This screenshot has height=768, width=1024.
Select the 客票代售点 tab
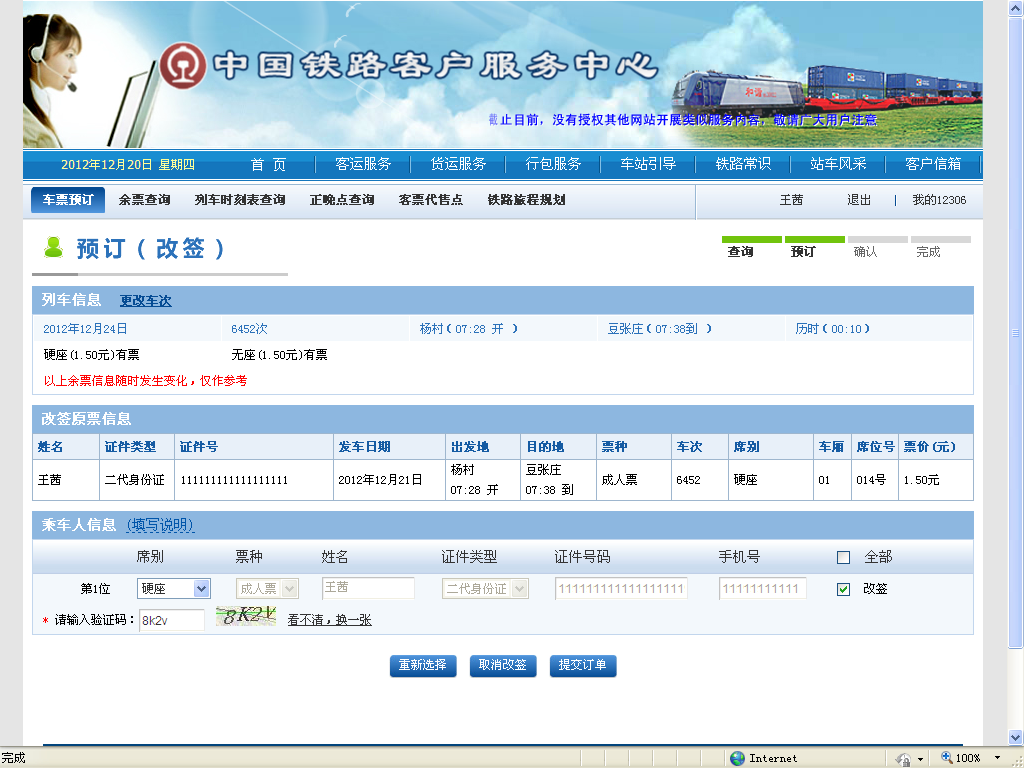[x=431, y=200]
